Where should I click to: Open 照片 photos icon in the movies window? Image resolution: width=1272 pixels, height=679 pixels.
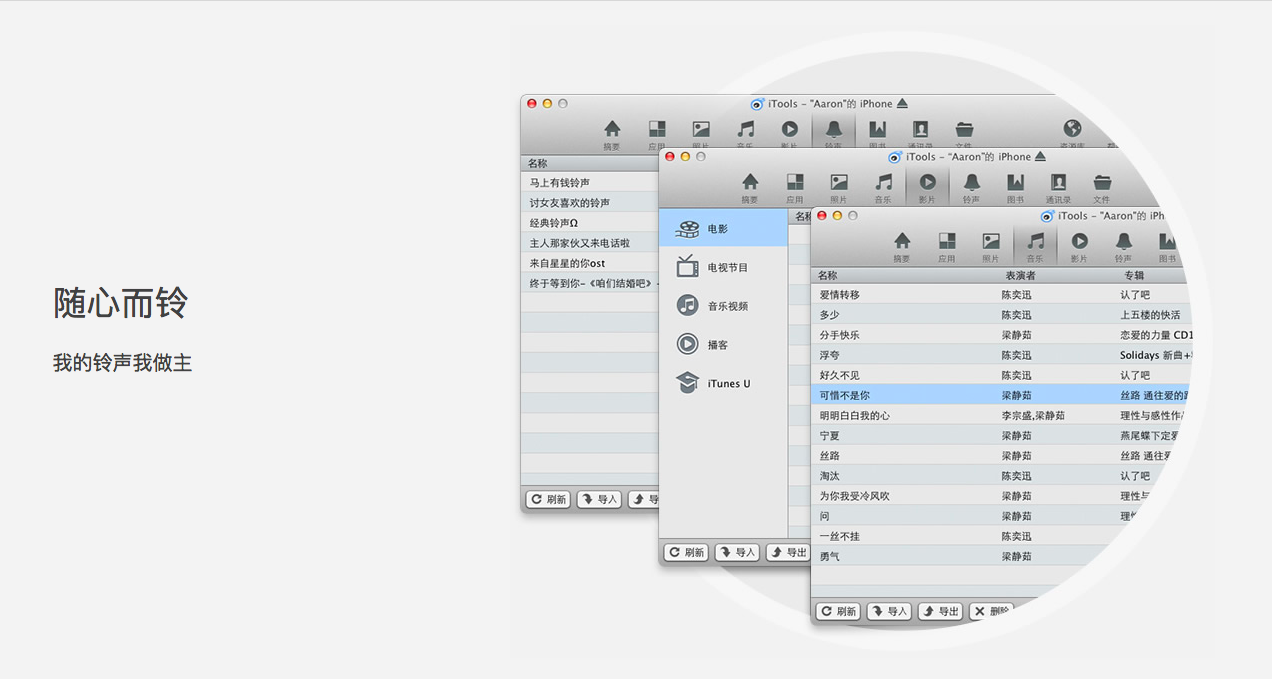(x=839, y=182)
